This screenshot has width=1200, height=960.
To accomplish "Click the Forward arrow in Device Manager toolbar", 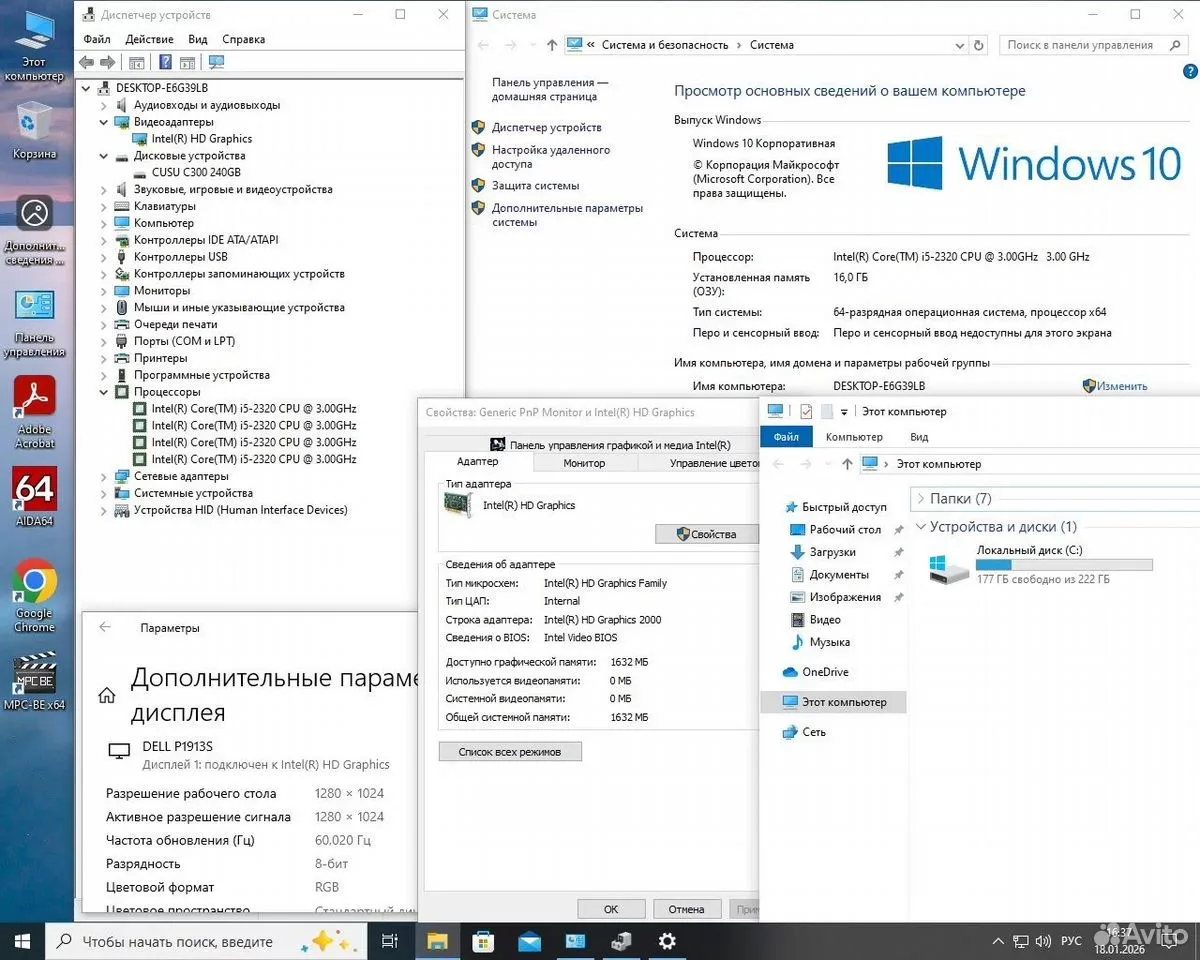I will [x=107, y=62].
